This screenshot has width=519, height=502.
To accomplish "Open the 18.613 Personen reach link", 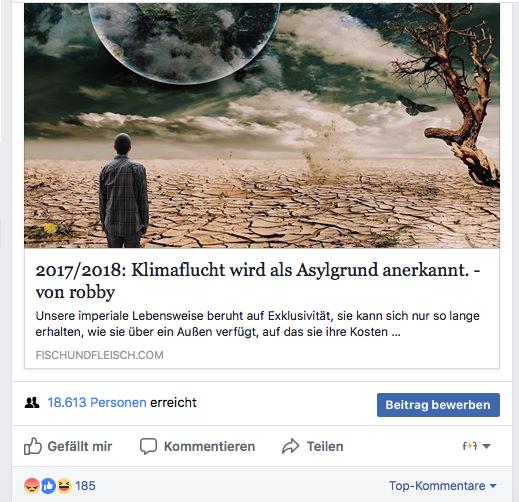I will tap(97, 403).
